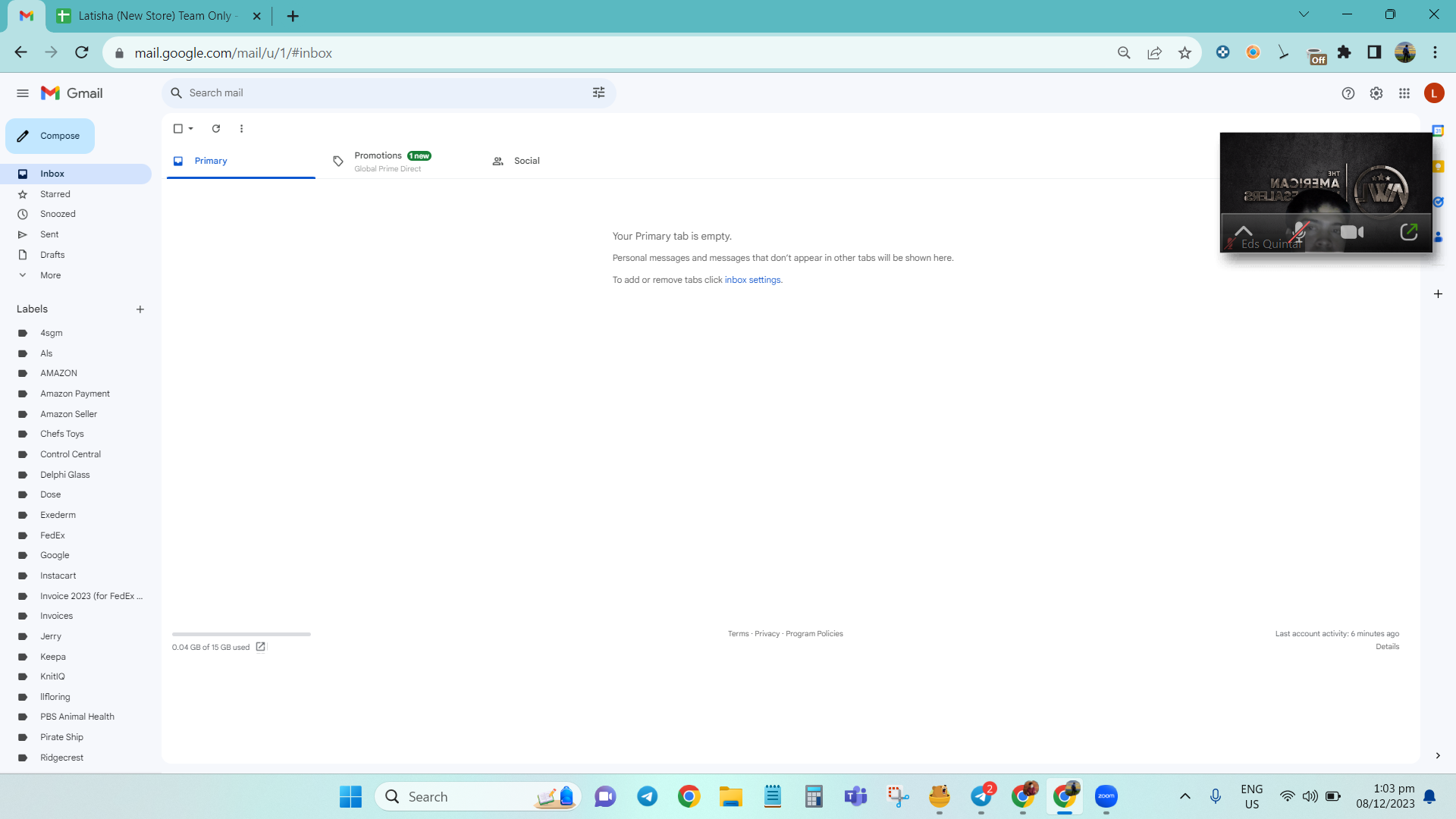Screen dimensions: 1456x819
Task: Switch to Latisha (New Store) Team Only tab
Action: coord(158,16)
